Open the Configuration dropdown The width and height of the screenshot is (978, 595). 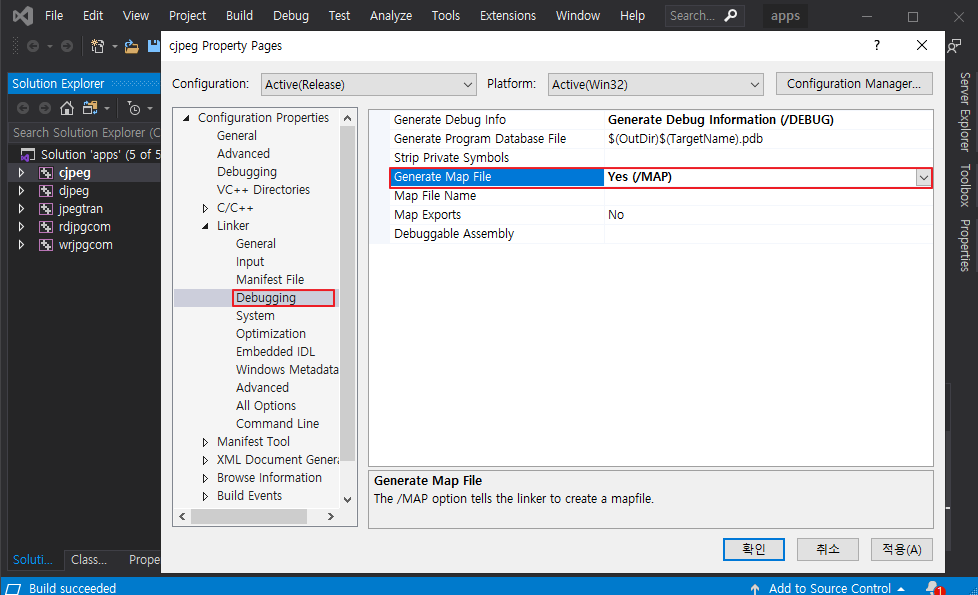(x=369, y=84)
